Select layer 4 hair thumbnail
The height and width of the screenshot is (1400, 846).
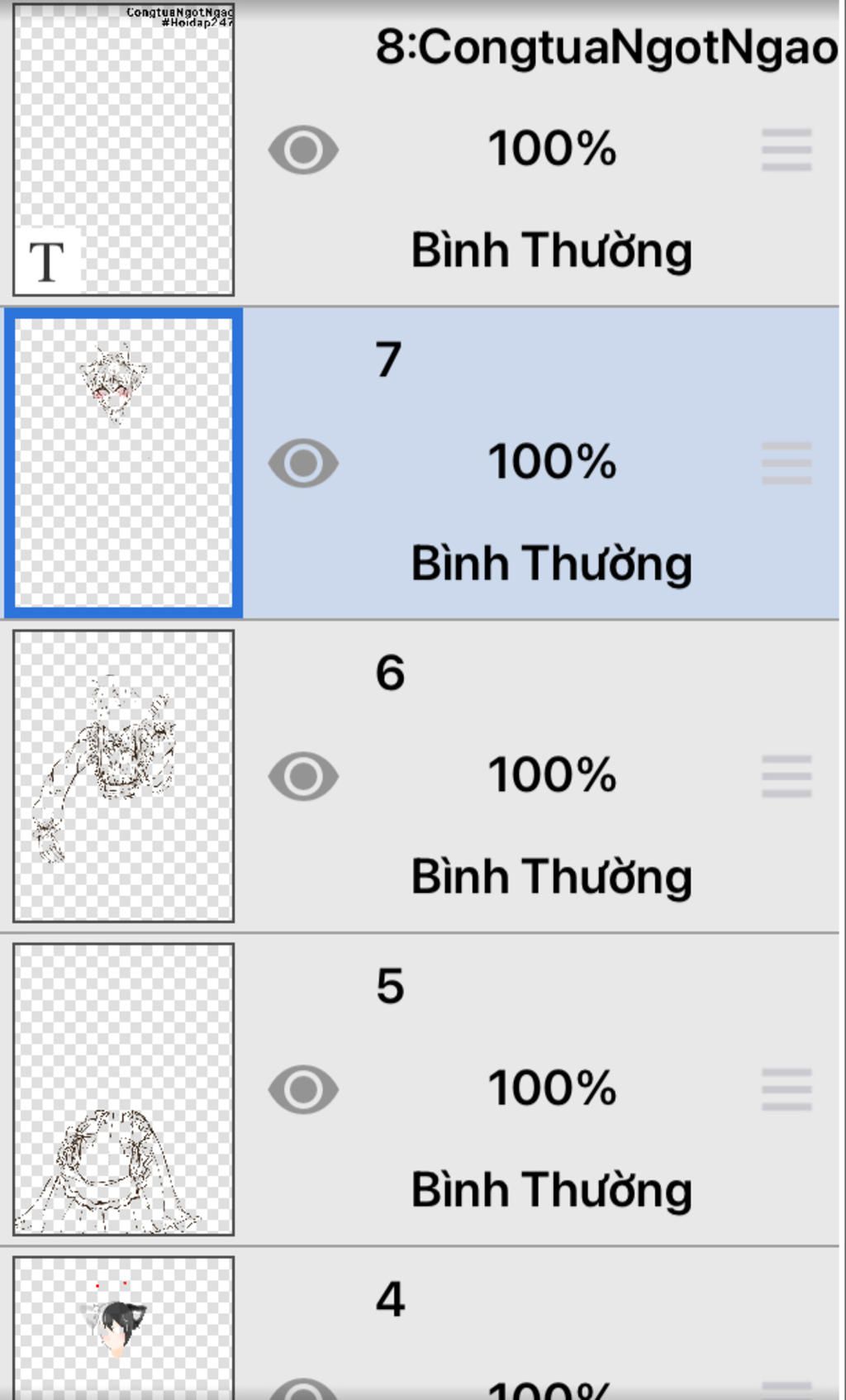124,1327
